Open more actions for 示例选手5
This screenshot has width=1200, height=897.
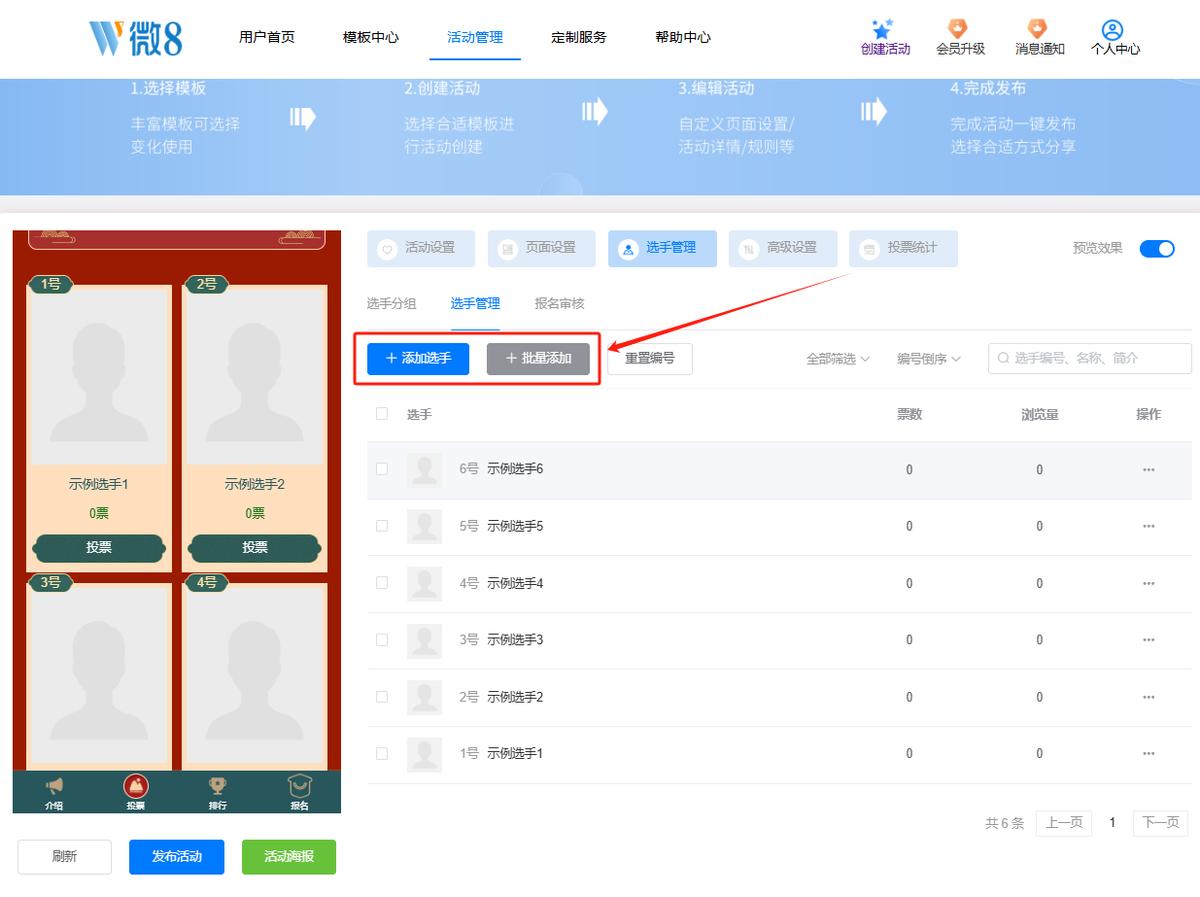point(1148,526)
